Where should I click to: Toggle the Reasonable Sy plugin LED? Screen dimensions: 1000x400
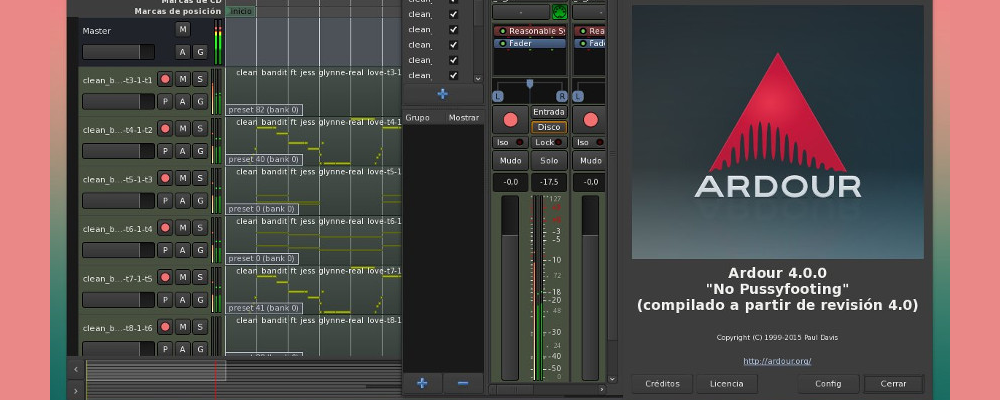click(503, 31)
